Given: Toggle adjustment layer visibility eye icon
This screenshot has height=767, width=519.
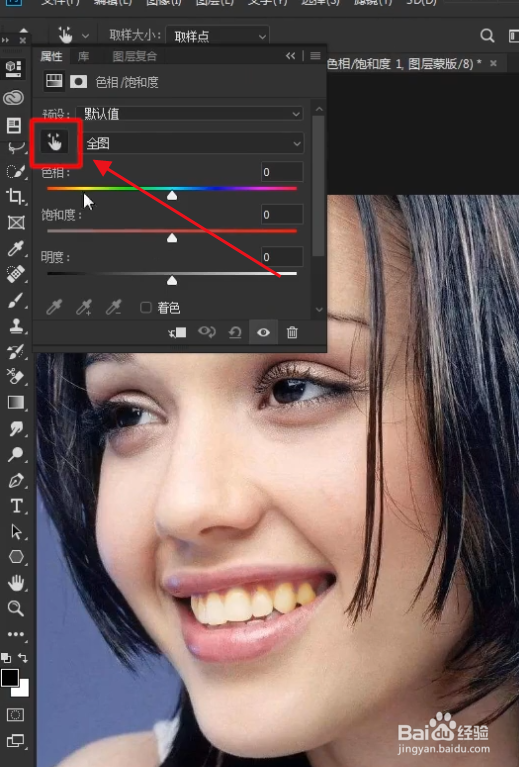Looking at the screenshot, I should pyautogui.click(x=263, y=333).
